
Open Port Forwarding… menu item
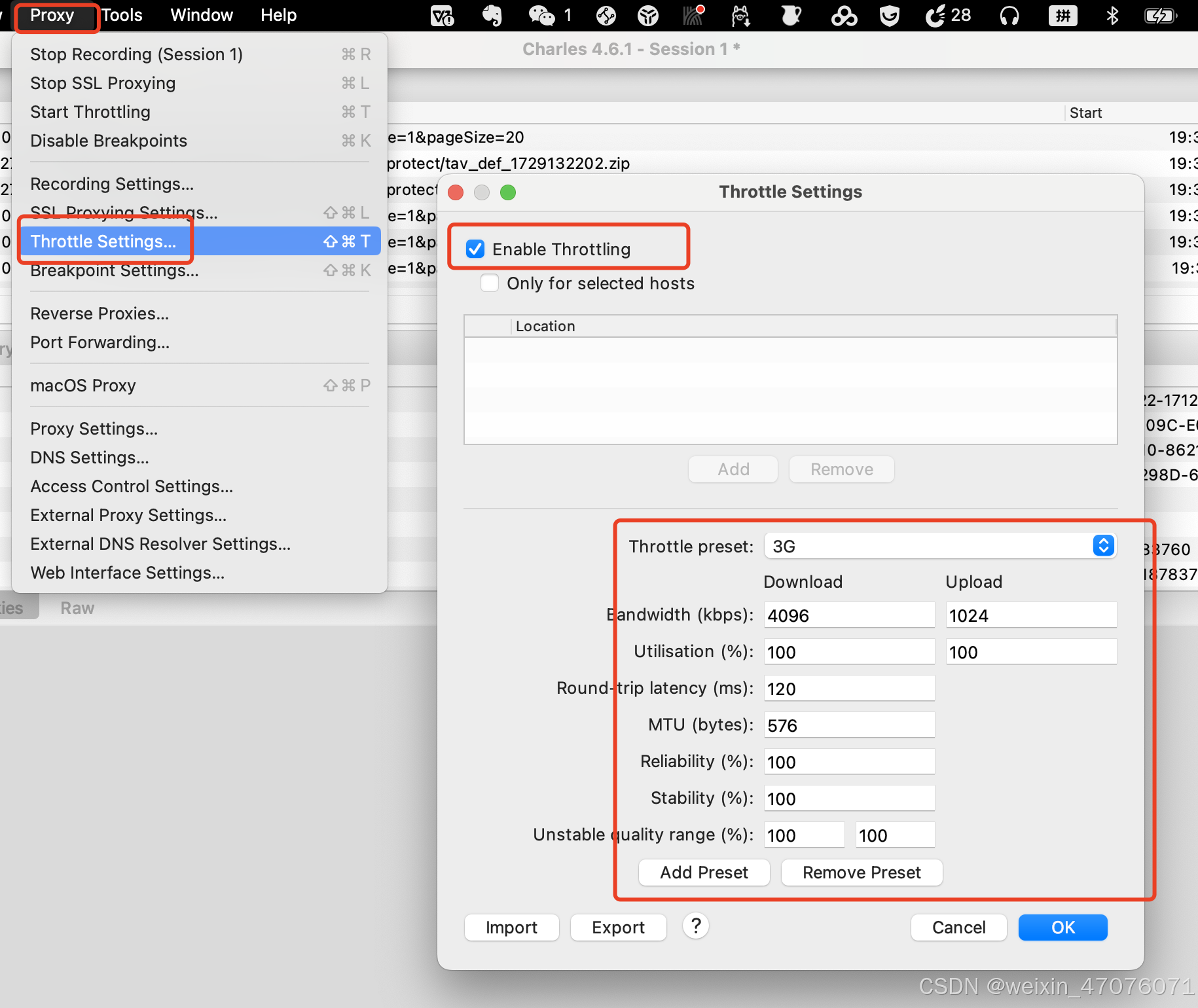(200, 342)
